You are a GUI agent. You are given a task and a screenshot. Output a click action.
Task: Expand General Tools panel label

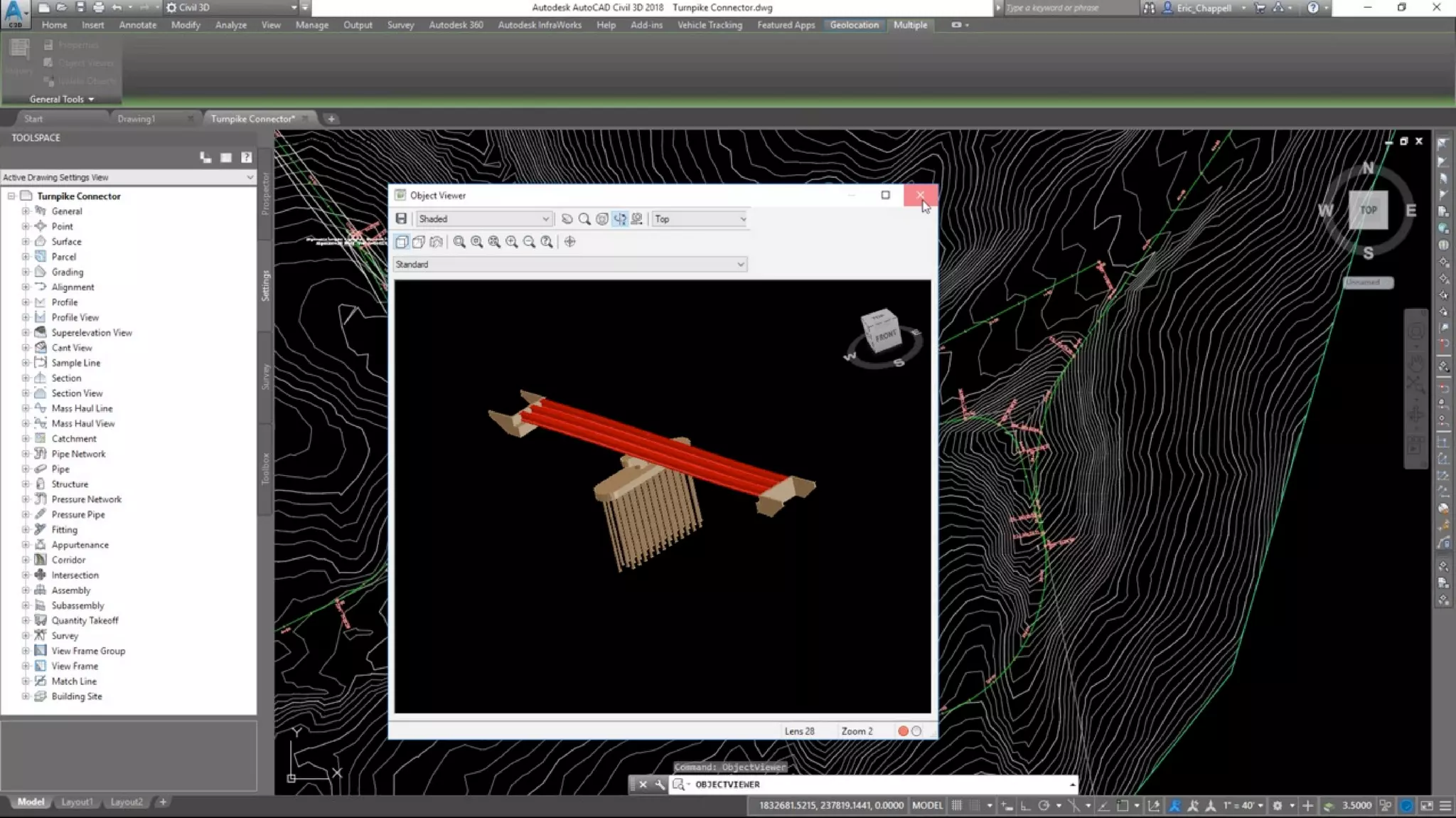[x=61, y=99]
